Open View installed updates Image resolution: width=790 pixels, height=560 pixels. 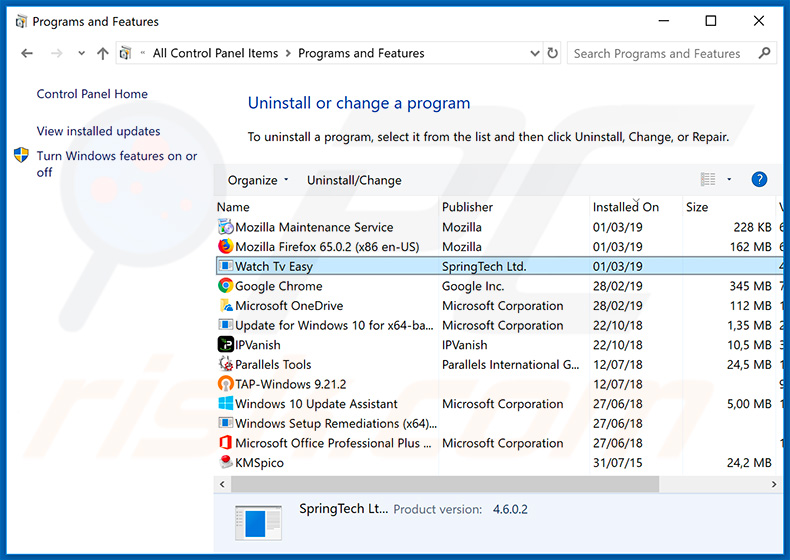pos(98,131)
